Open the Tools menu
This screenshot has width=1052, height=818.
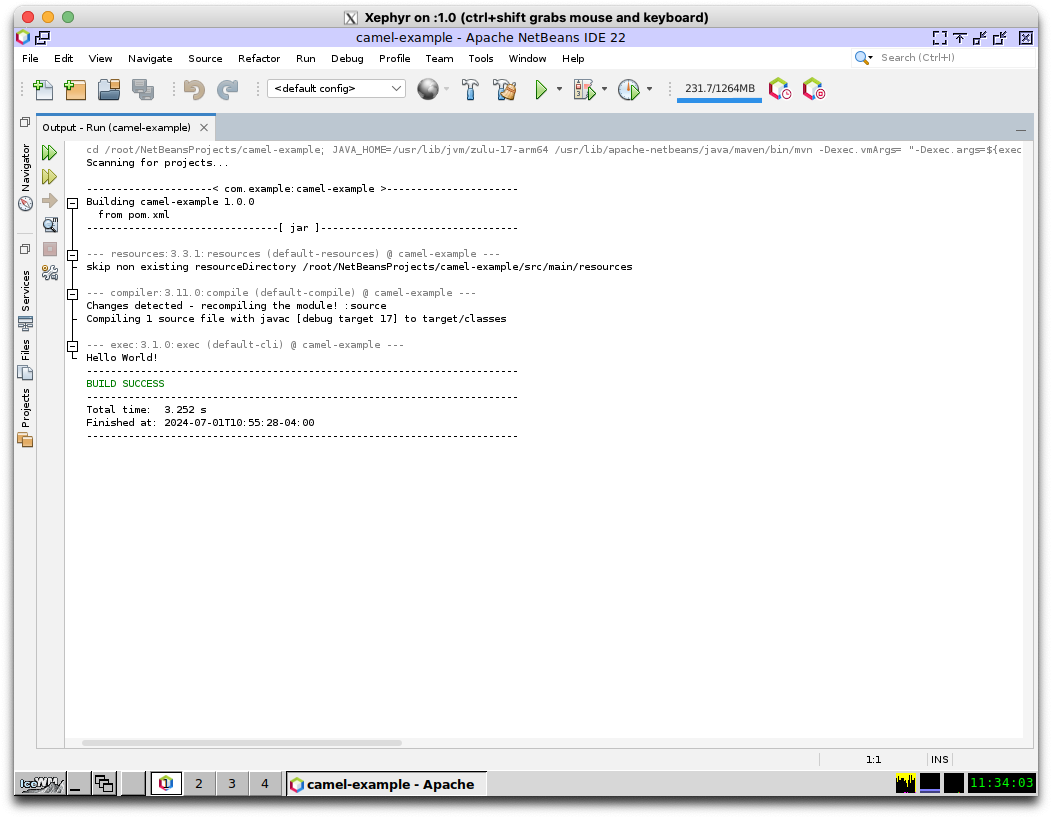tap(480, 58)
